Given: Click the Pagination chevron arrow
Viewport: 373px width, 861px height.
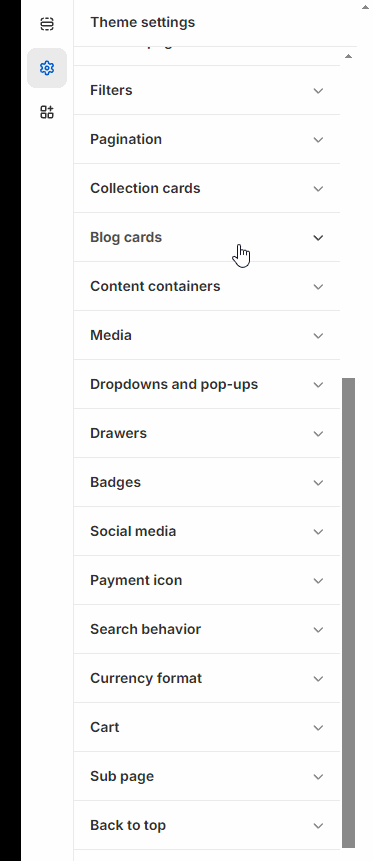Looking at the screenshot, I should [318, 139].
